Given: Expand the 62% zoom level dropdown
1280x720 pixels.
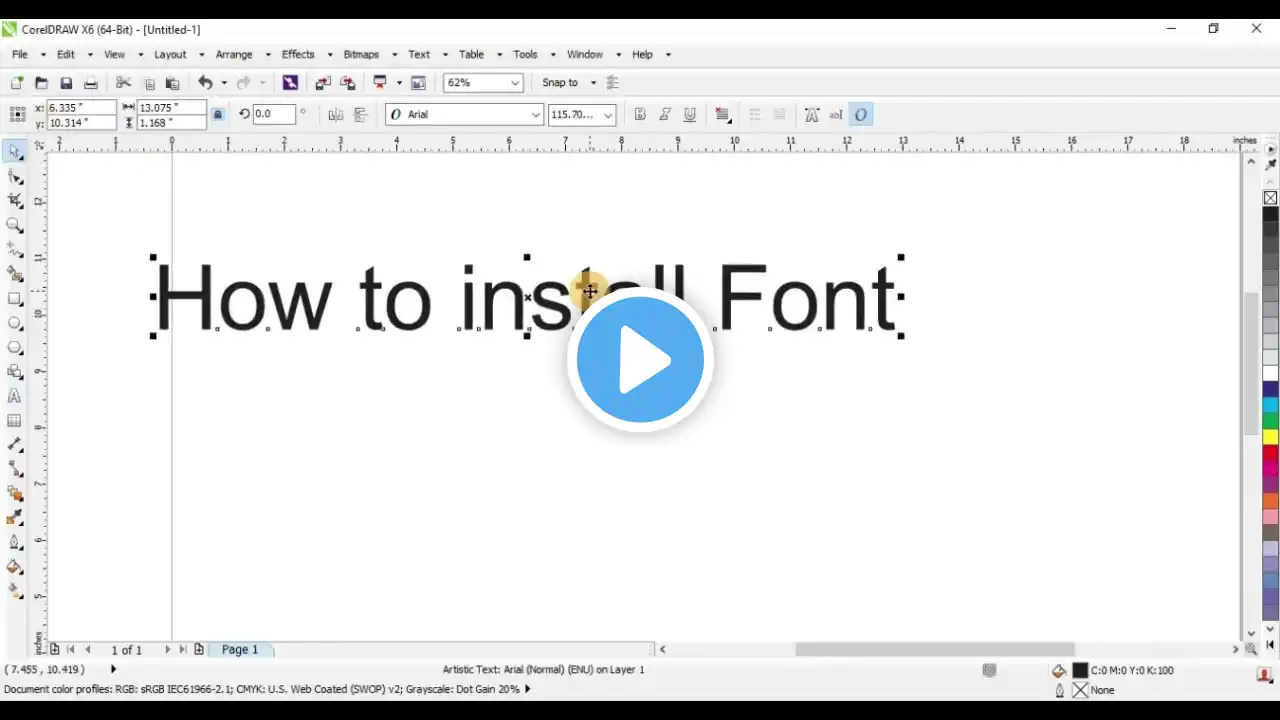Looking at the screenshot, I should click(515, 83).
